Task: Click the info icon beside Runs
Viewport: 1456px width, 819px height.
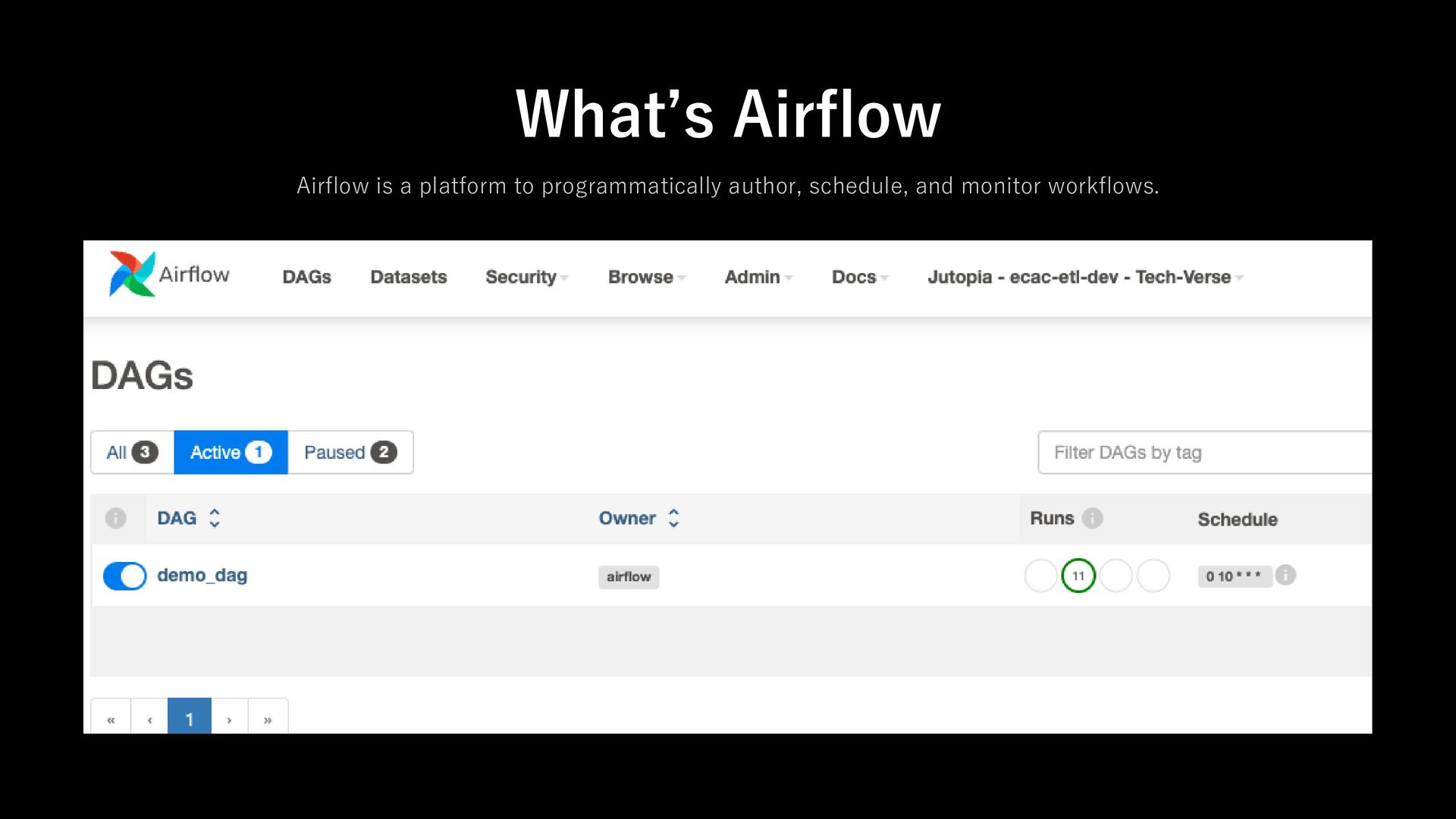Action: (x=1092, y=518)
